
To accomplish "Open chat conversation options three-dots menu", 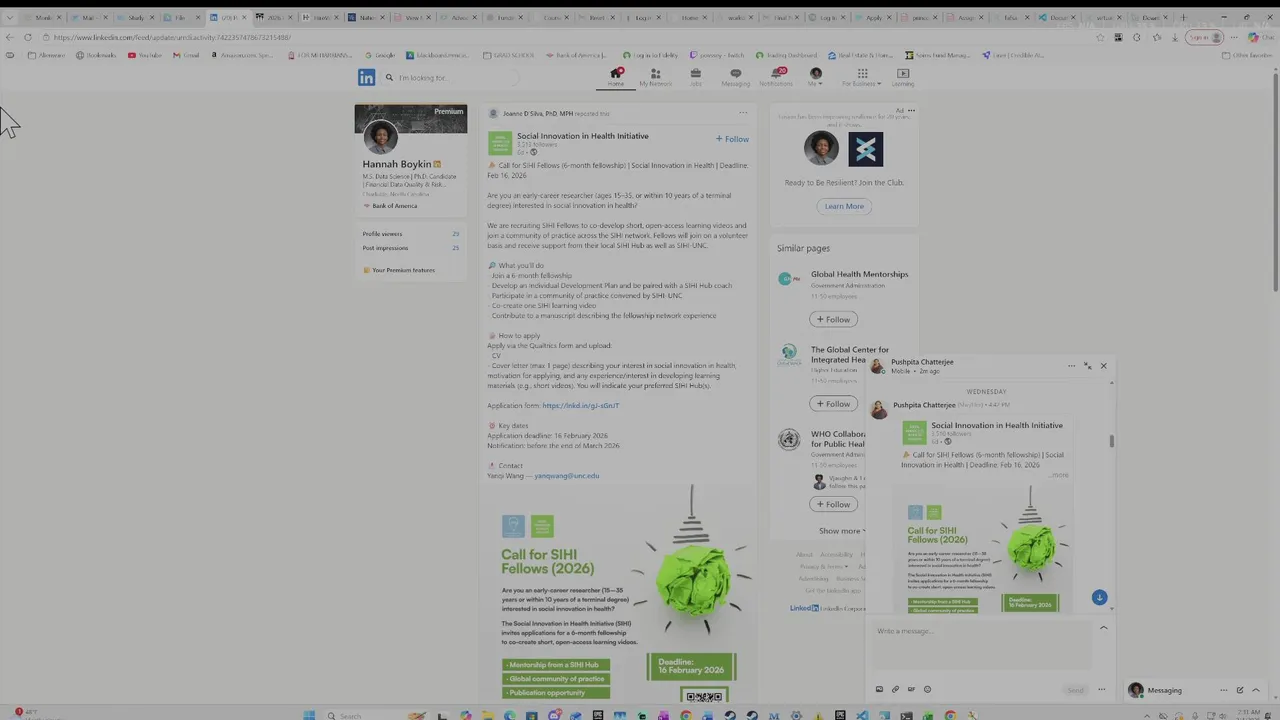I will (x=1071, y=366).
